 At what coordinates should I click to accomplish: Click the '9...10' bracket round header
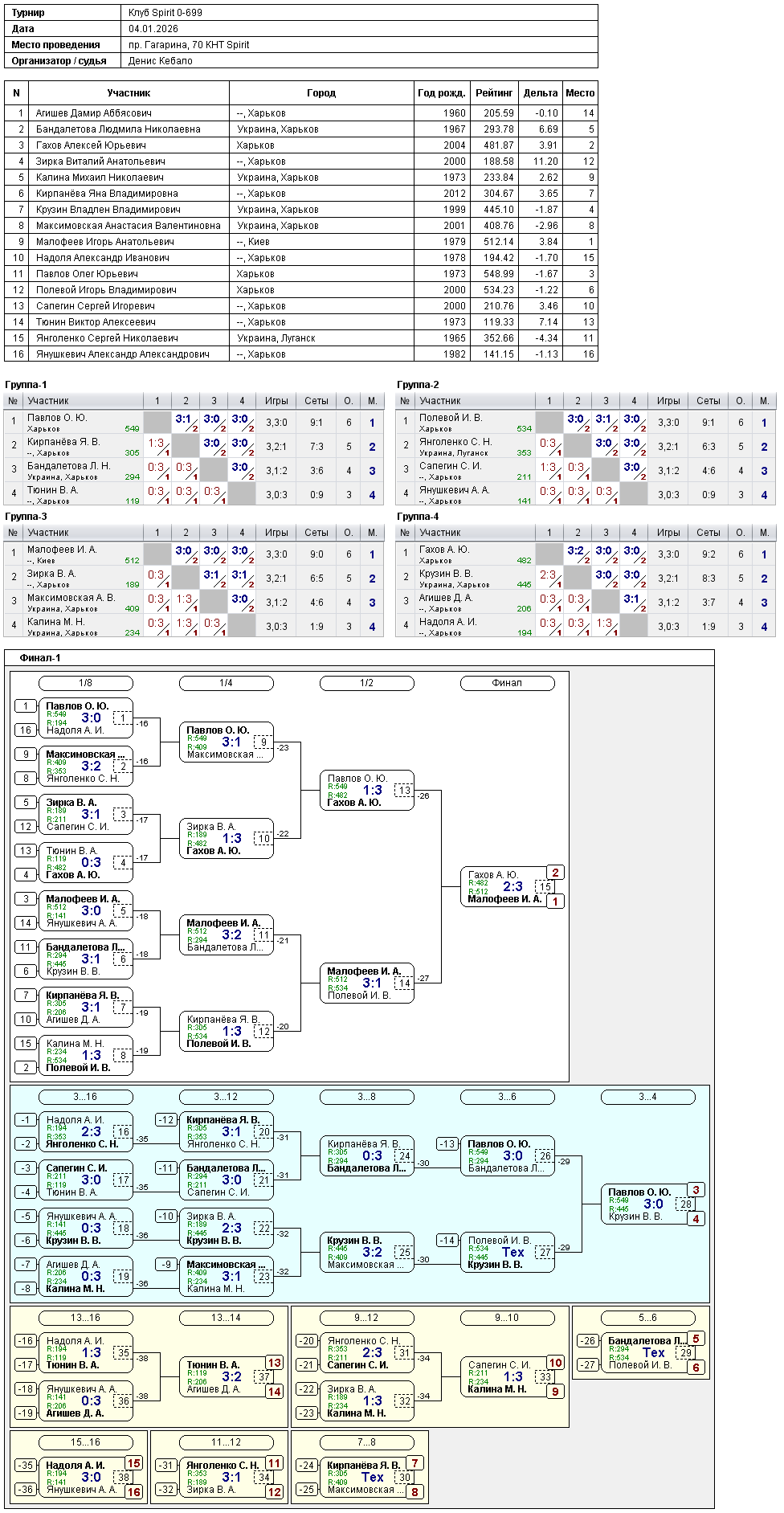pyautogui.click(x=507, y=1318)
